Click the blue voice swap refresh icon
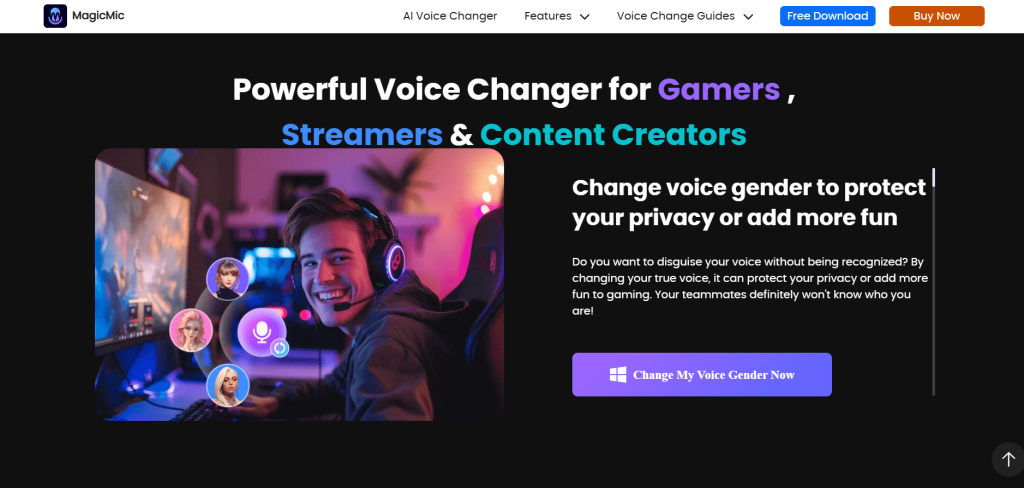Screen dimensions: 1024x488 tap(280, 348)
